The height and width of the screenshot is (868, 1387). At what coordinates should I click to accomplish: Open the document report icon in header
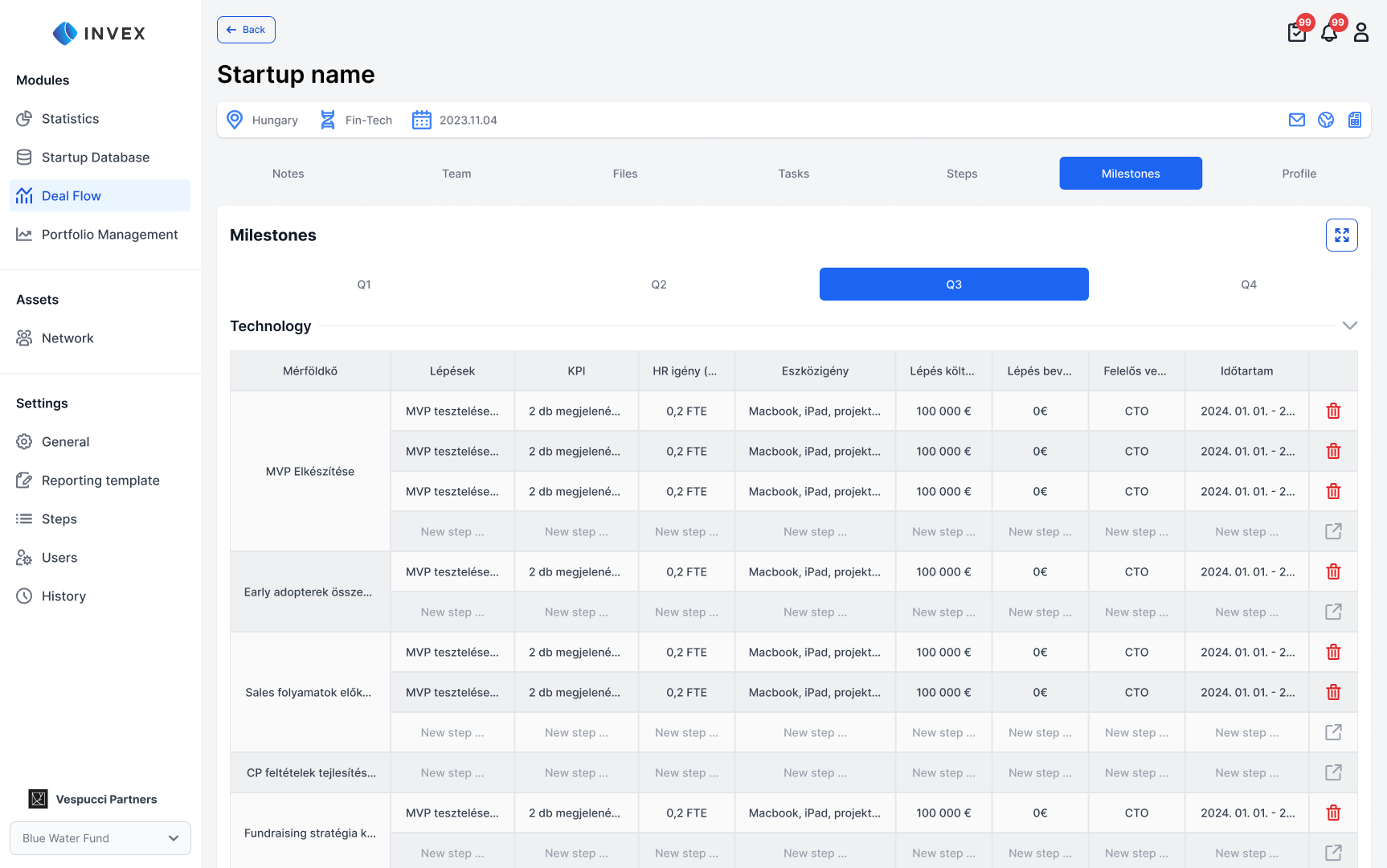click(x=1354, y=120)
